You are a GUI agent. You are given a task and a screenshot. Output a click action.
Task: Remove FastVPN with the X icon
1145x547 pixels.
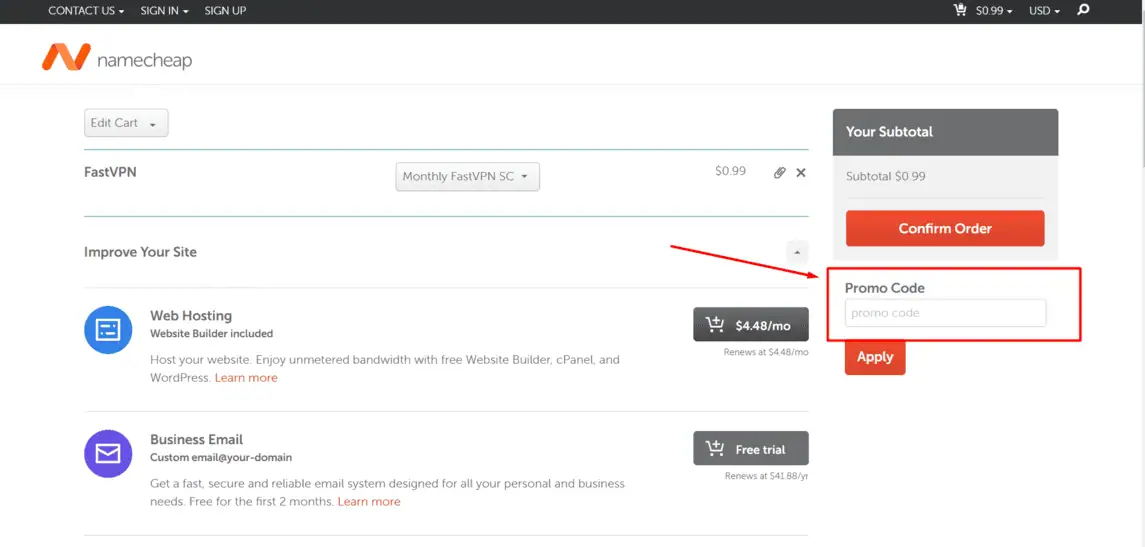(801, 172)
